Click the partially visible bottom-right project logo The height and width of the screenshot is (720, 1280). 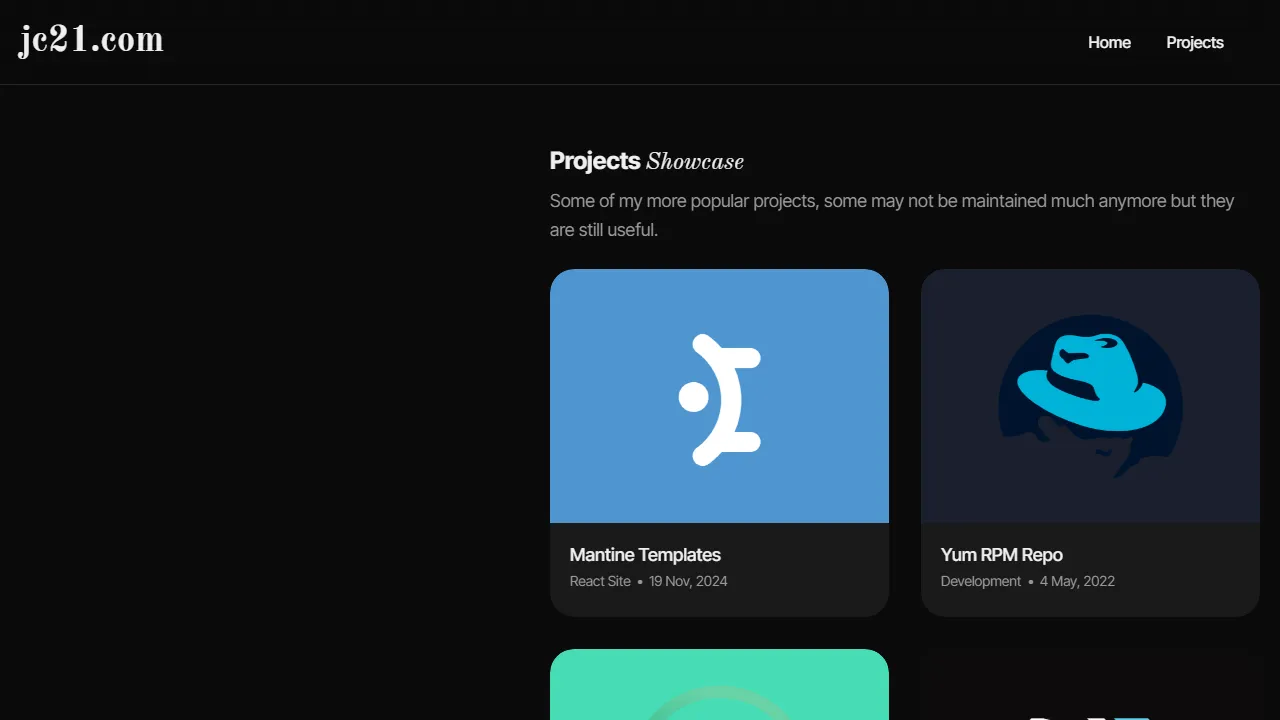(x=1090, y=712)
